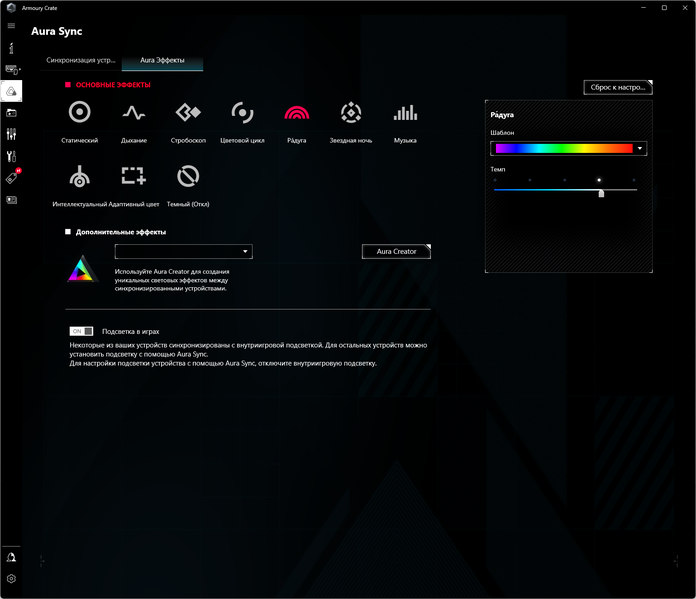Click the Aura Creator prism logo

[83, 269]
